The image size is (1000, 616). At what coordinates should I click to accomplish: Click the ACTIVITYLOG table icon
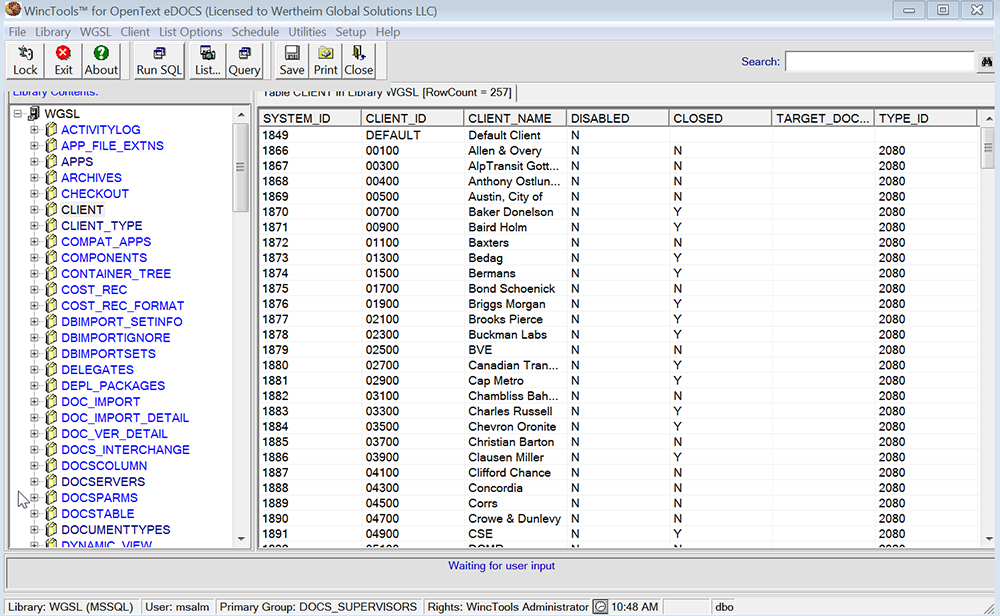(51, 129)
